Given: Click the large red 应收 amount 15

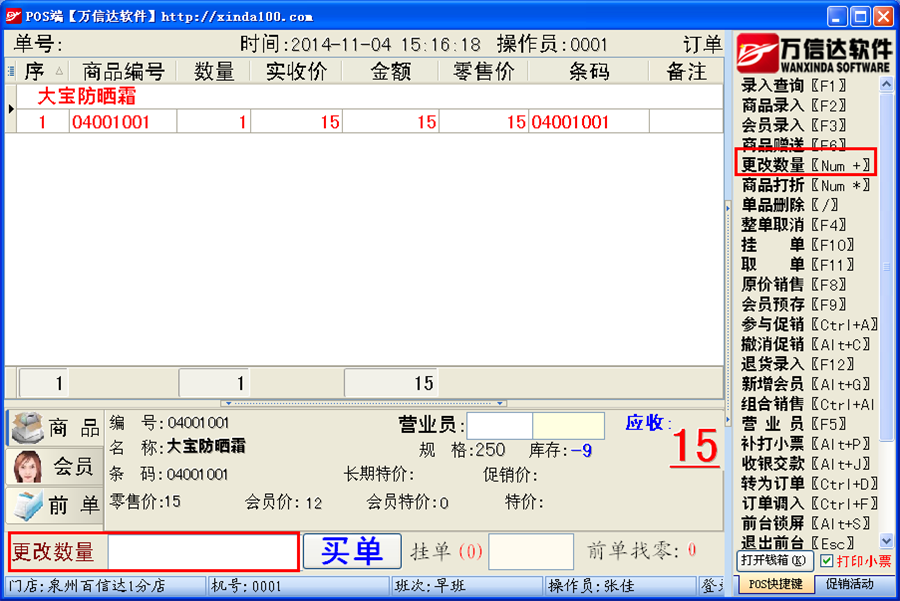Looking at the screenshot, I should [x=695, y=447].
